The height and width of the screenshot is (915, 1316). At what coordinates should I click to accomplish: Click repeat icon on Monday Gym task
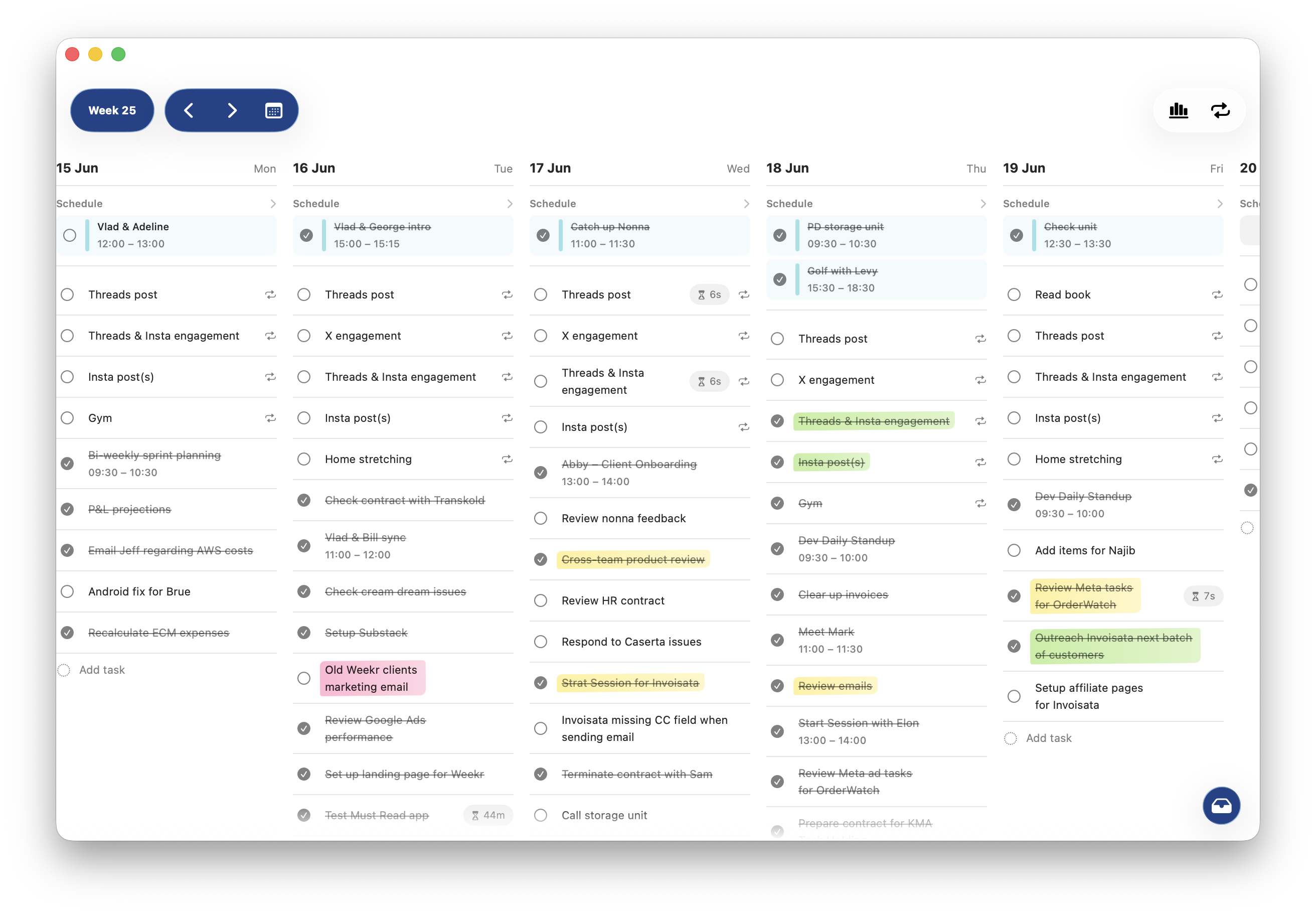[270, 418]
